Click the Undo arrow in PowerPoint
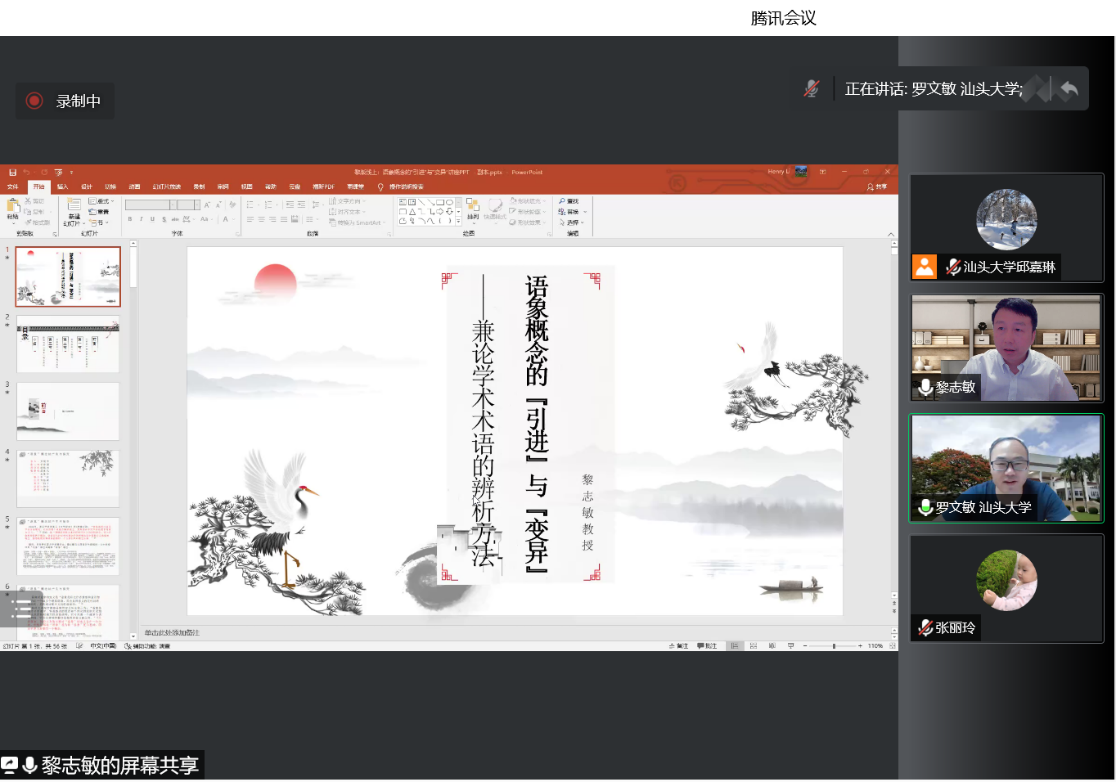Screen dimensions: 1116x782 26,172
